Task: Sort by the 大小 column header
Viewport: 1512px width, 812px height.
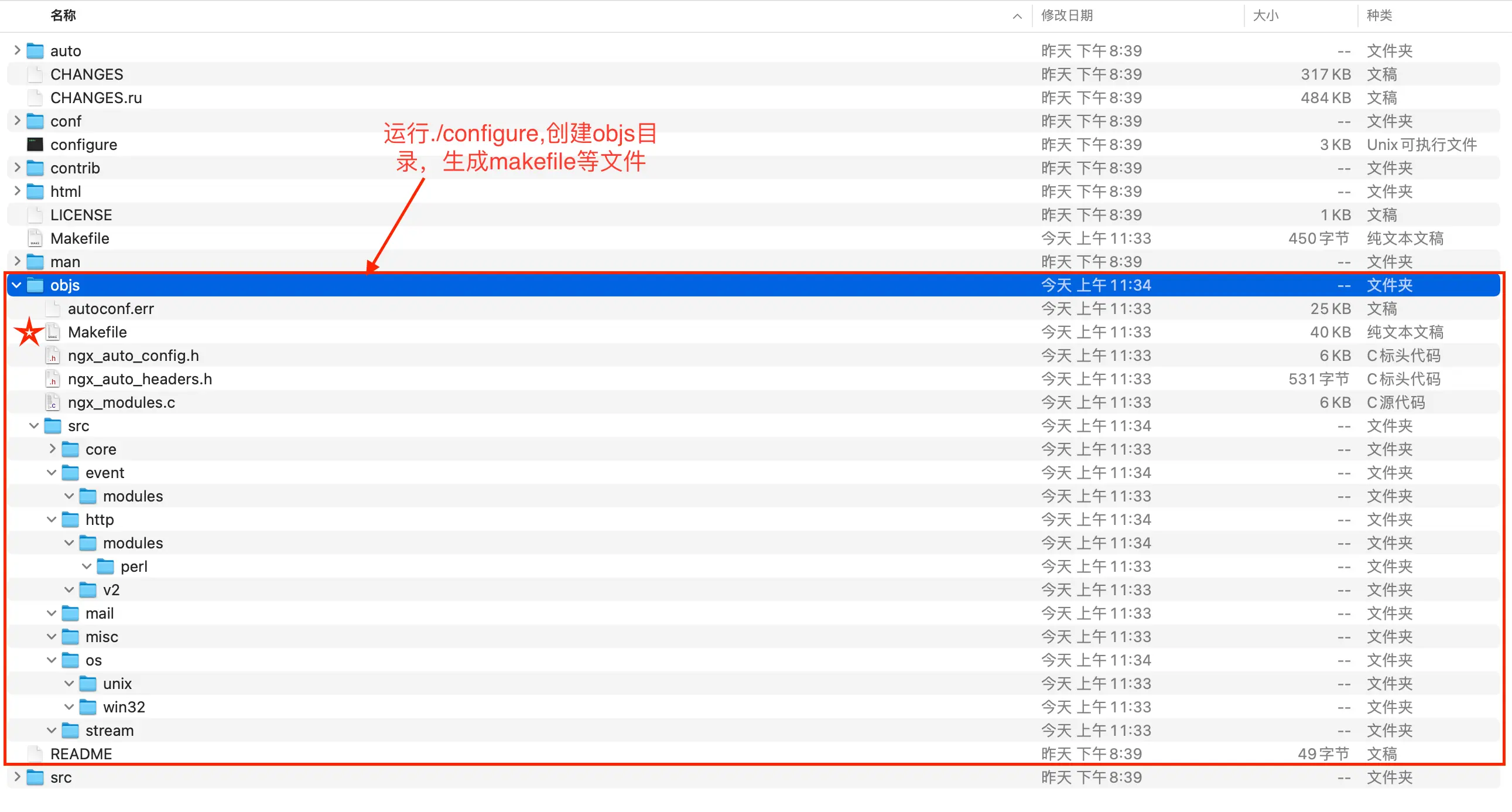Action: pos(1265,16)
